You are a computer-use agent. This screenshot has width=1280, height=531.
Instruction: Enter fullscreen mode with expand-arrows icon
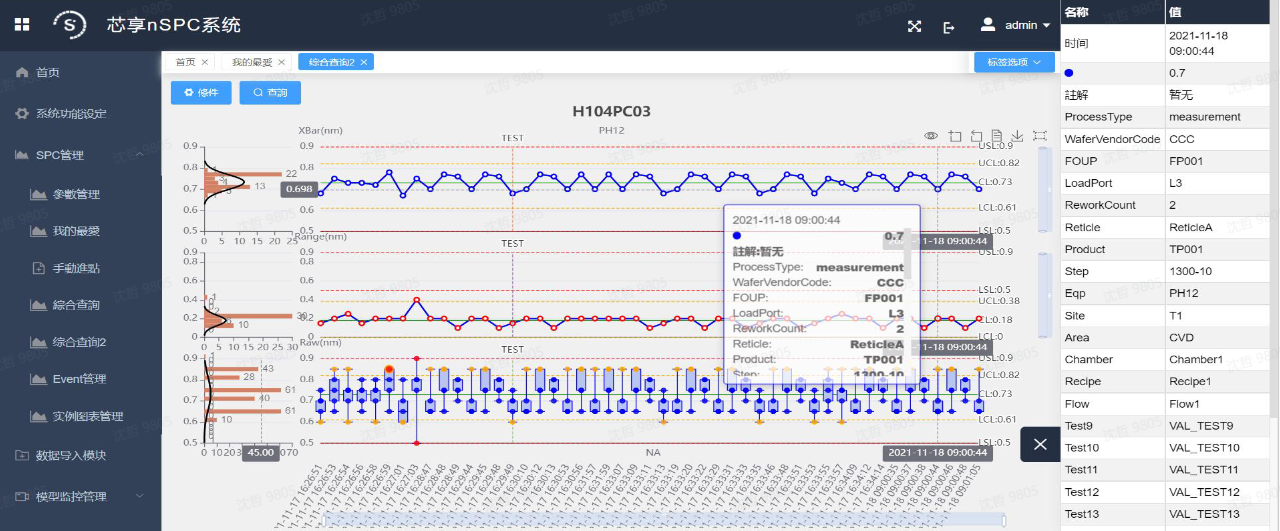pyautogui.click(x=914, y=27)
